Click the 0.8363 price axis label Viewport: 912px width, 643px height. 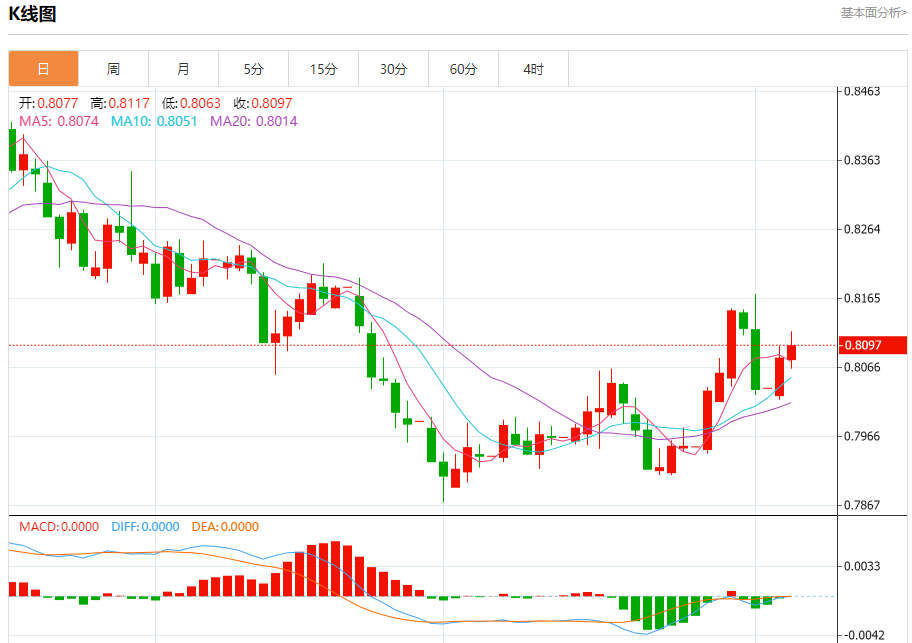pyautogui.click(x=862, y=160)
